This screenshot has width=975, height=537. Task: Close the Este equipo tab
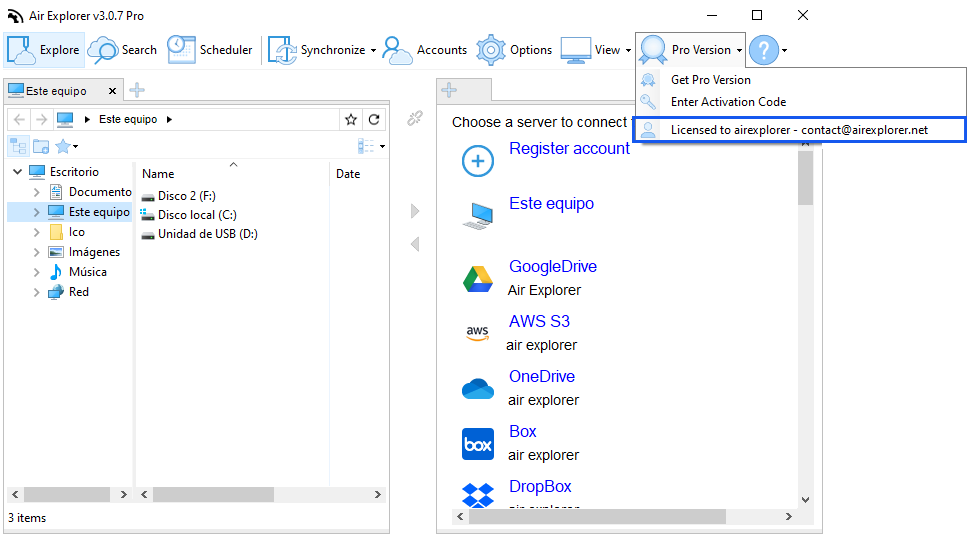click(113, 91)
